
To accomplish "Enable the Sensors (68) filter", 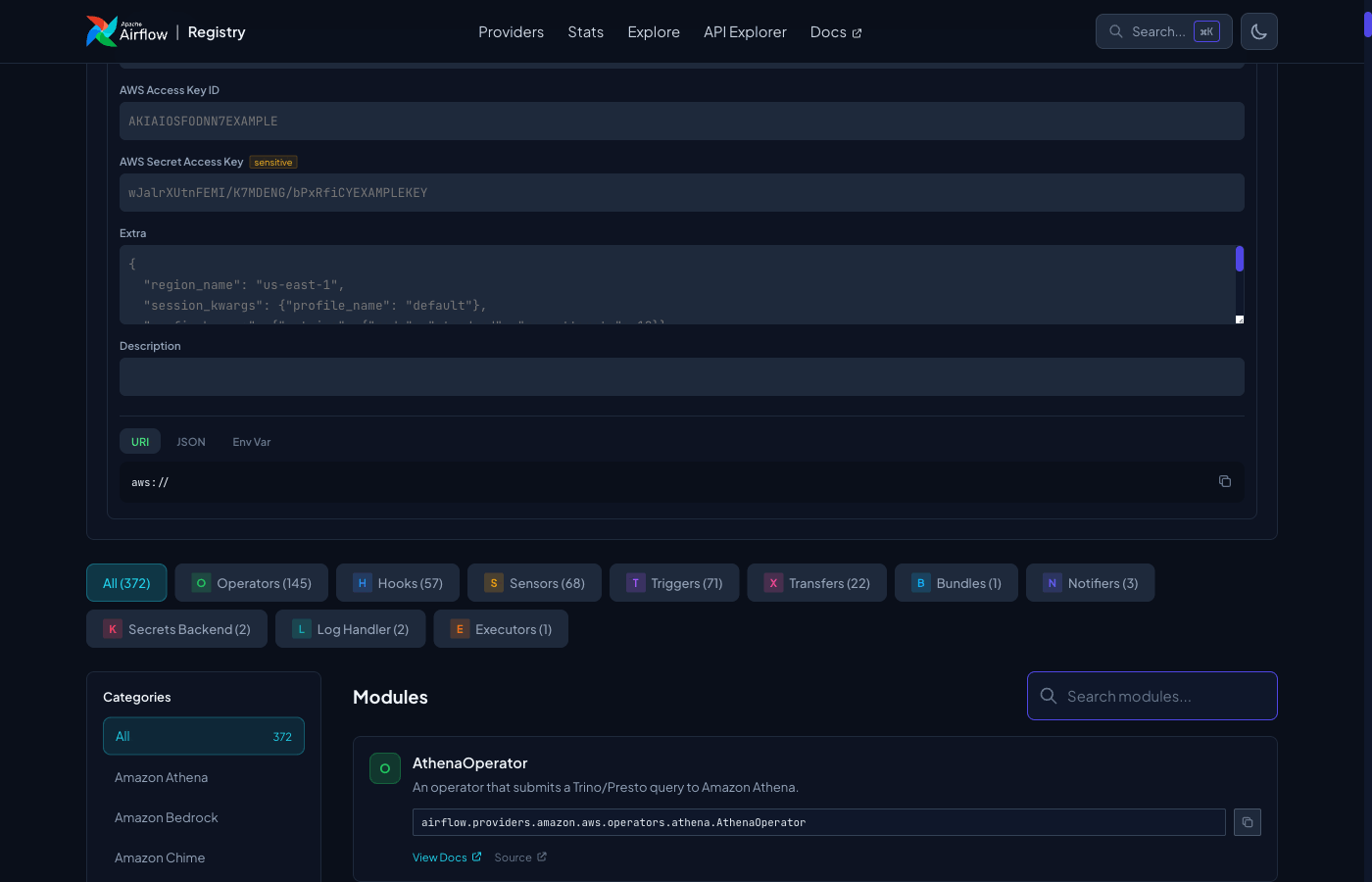I will point(534,582).
